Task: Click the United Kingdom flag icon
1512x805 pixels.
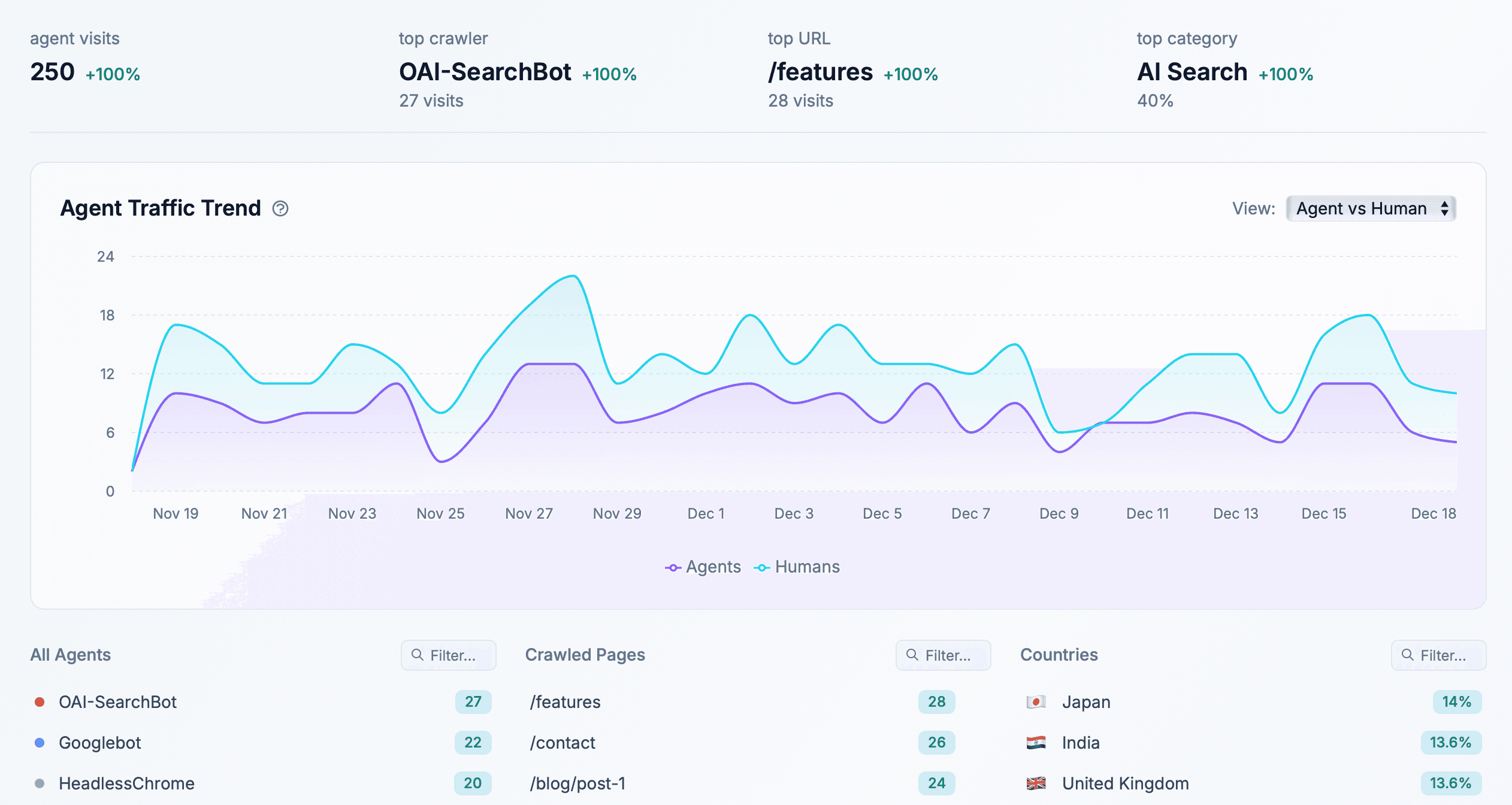Action: click(1036, 783)
